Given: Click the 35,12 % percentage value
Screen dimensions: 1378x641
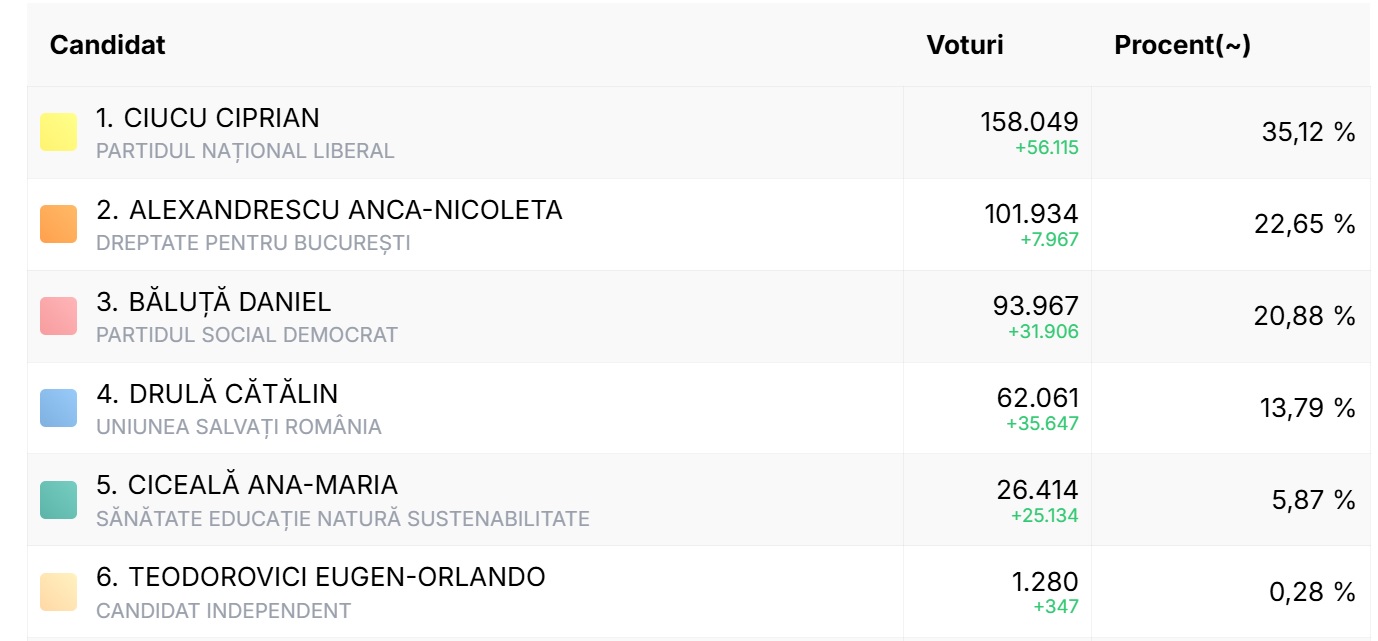Looking at the screenshot, I should (x=1308, y=132).
